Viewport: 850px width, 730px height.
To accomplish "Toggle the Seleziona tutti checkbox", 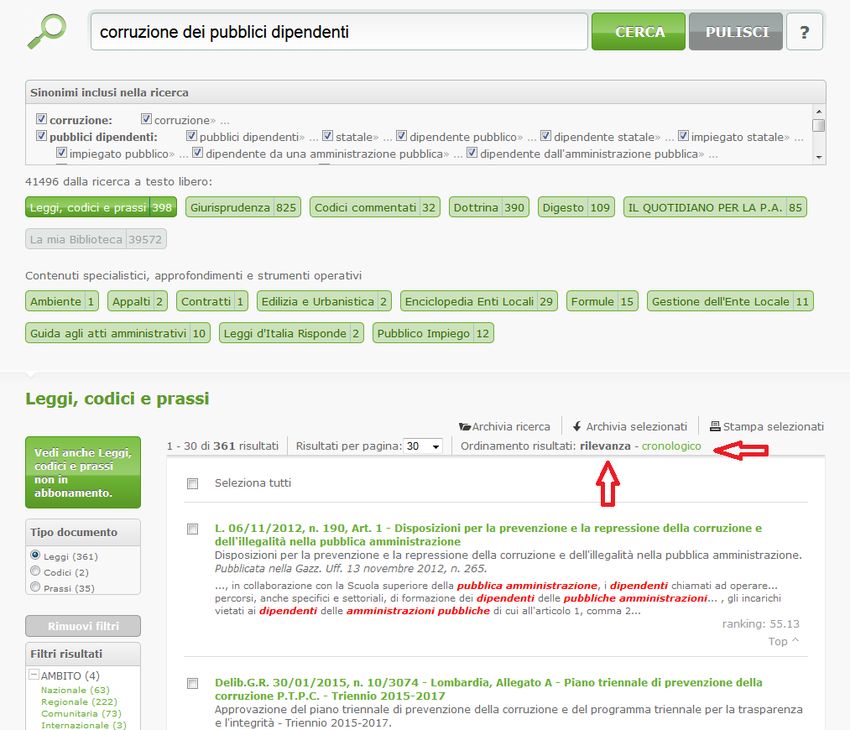I will [193, 484].
